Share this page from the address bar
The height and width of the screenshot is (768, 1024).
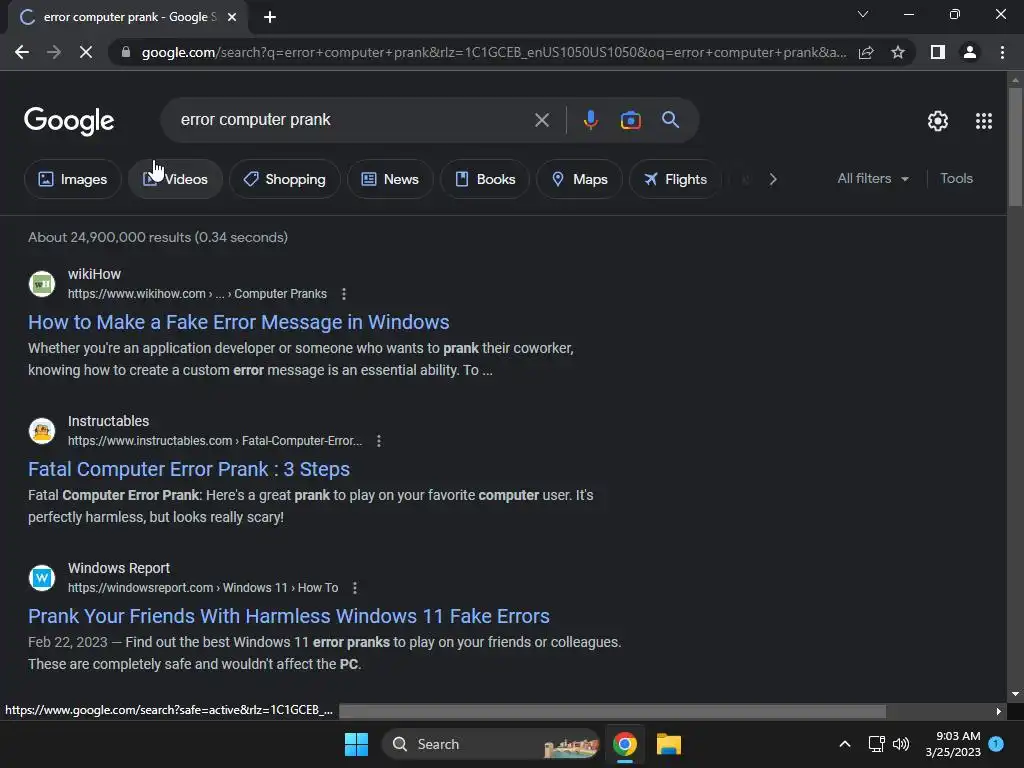866,52
